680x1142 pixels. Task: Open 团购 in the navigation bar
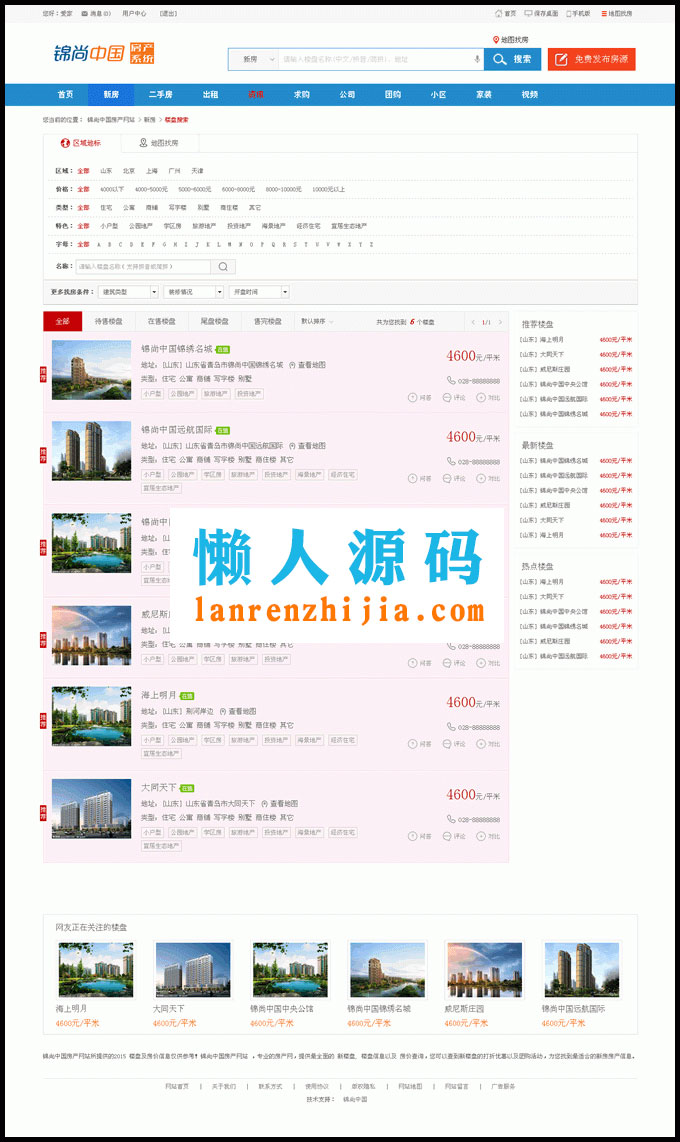[393, 95]
